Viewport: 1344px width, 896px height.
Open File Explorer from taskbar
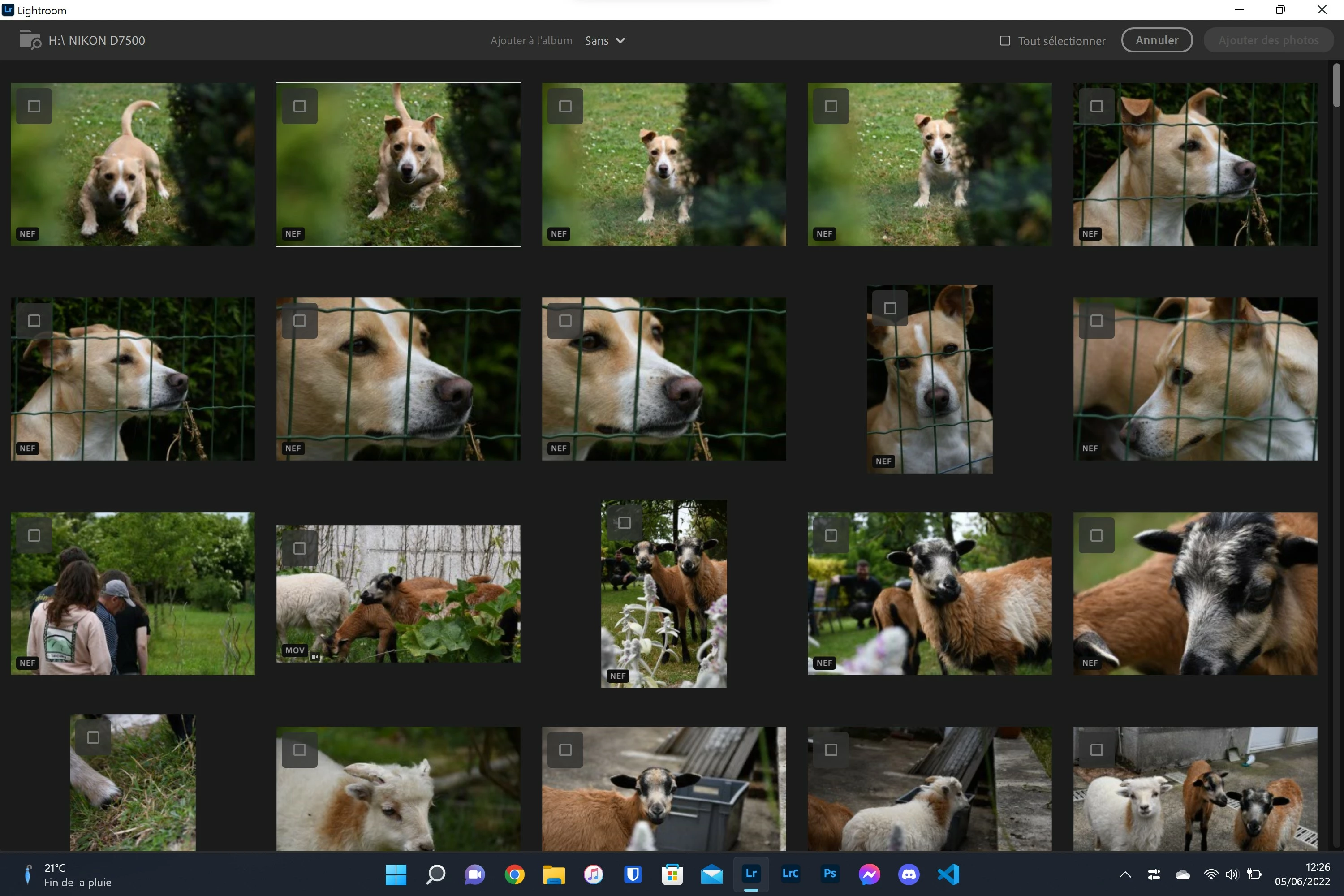[553, 874]
